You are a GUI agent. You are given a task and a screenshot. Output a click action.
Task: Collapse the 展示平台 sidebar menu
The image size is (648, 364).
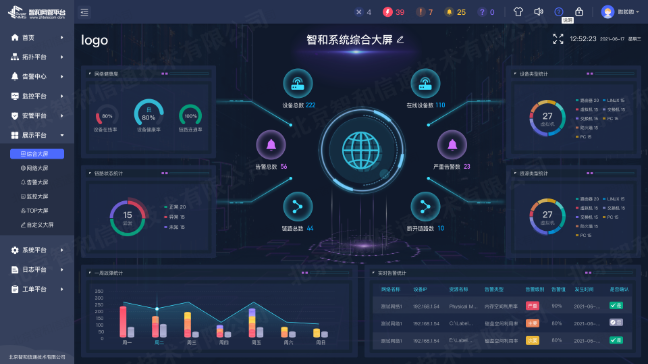[x=37, y=135]
